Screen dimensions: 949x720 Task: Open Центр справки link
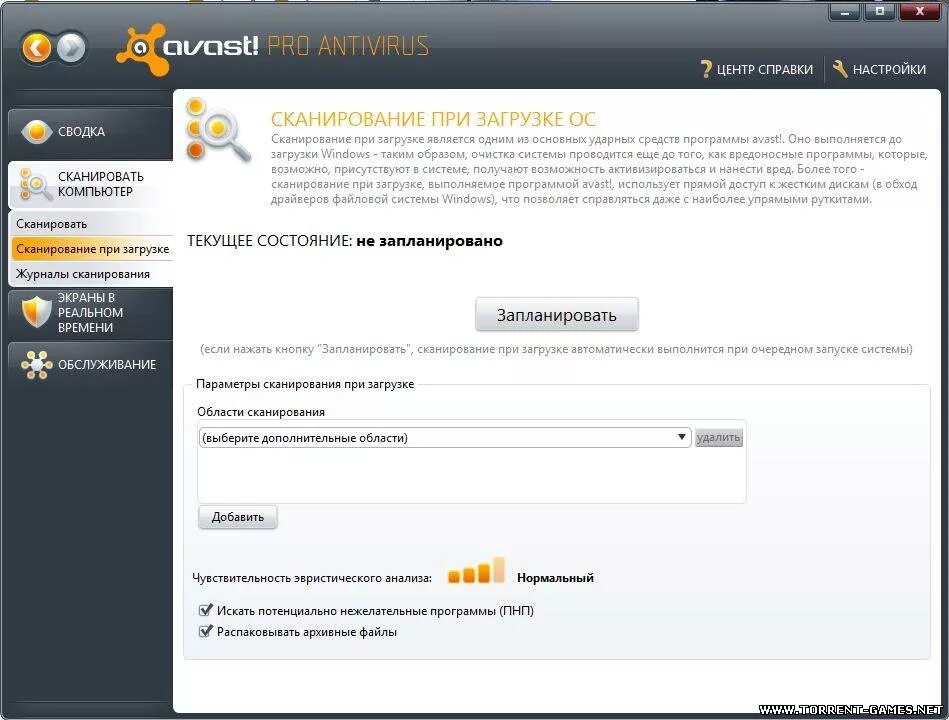click(757, 70)
